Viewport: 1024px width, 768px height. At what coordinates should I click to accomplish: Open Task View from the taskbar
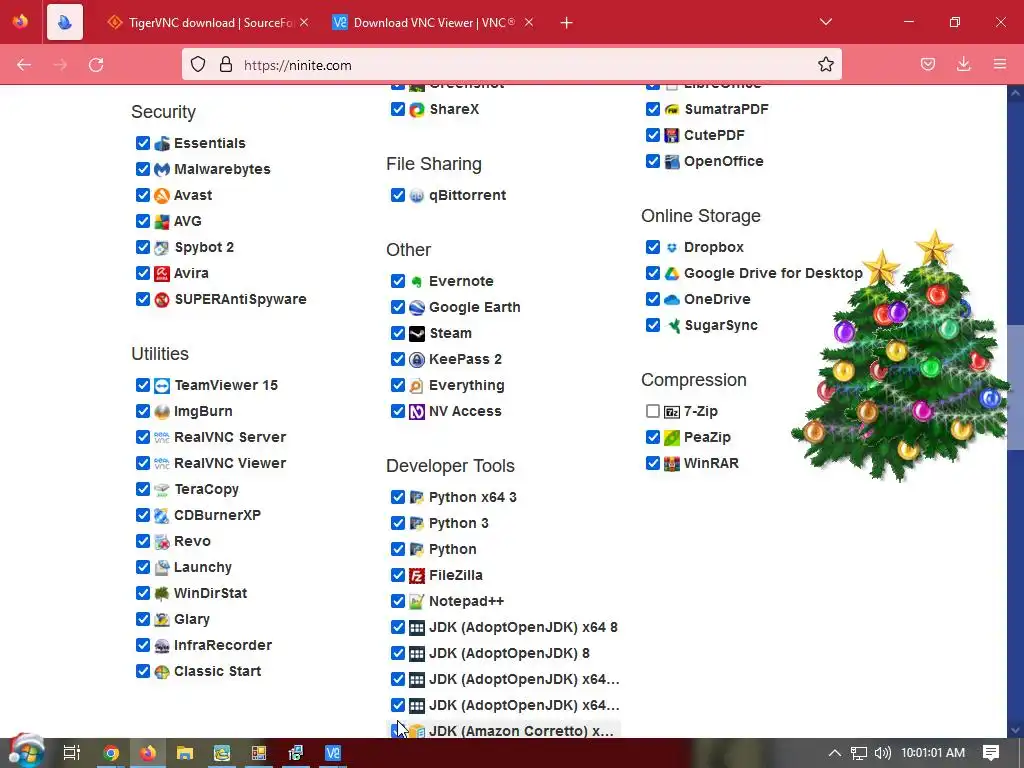[x=72, y=753]
